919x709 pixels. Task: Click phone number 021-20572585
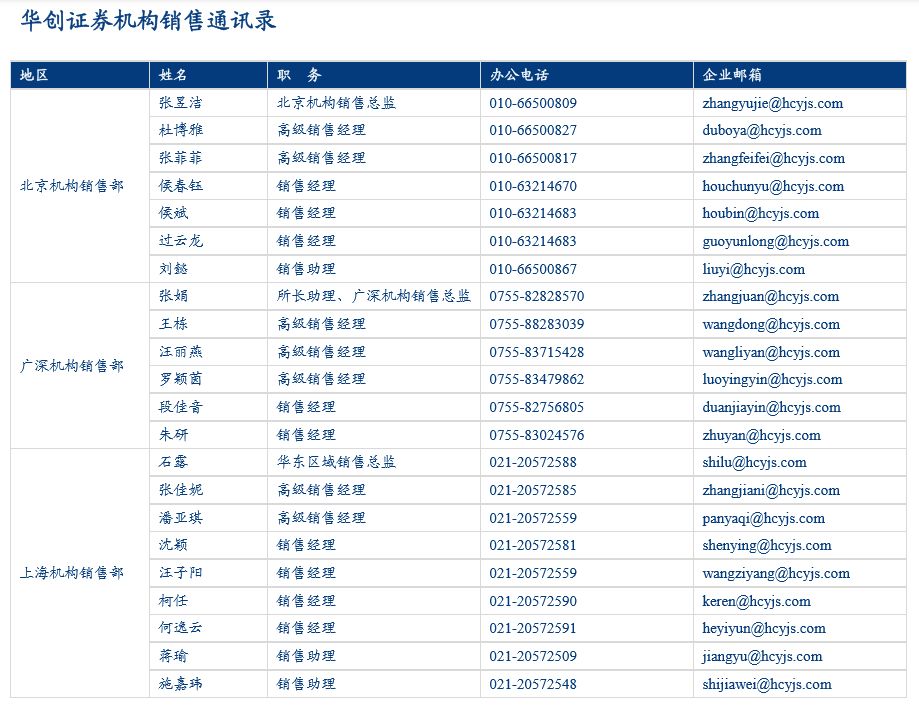[533, 490]
